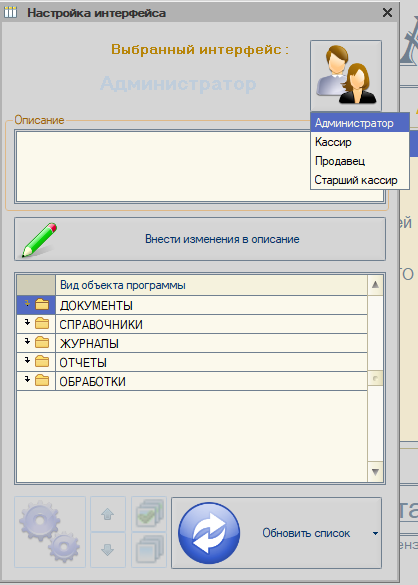Screen dimensions: 418x585
Task: Click the blue refresh arrows icon
Action: tap(209, 533)
